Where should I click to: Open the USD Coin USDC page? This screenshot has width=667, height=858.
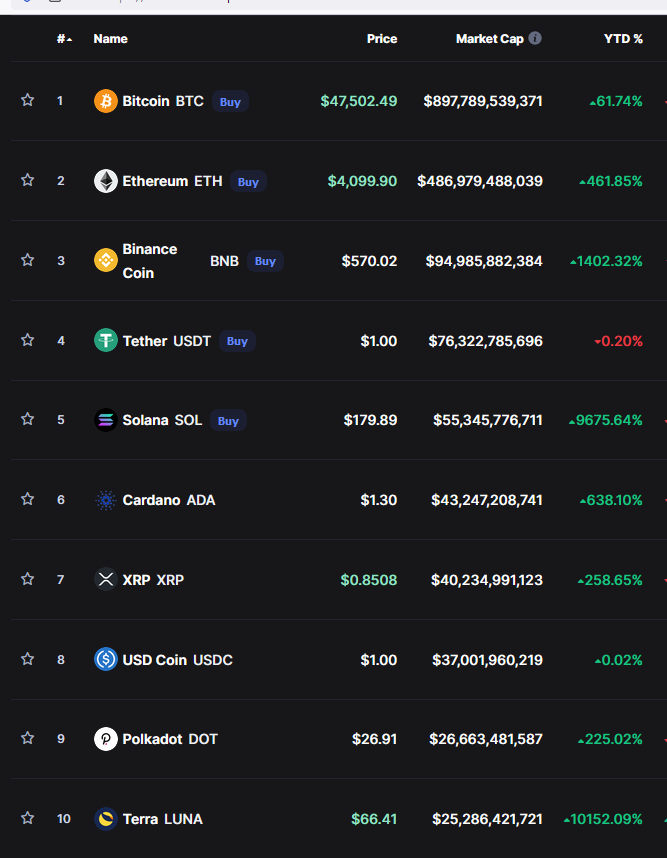click(x=177, y=660)
